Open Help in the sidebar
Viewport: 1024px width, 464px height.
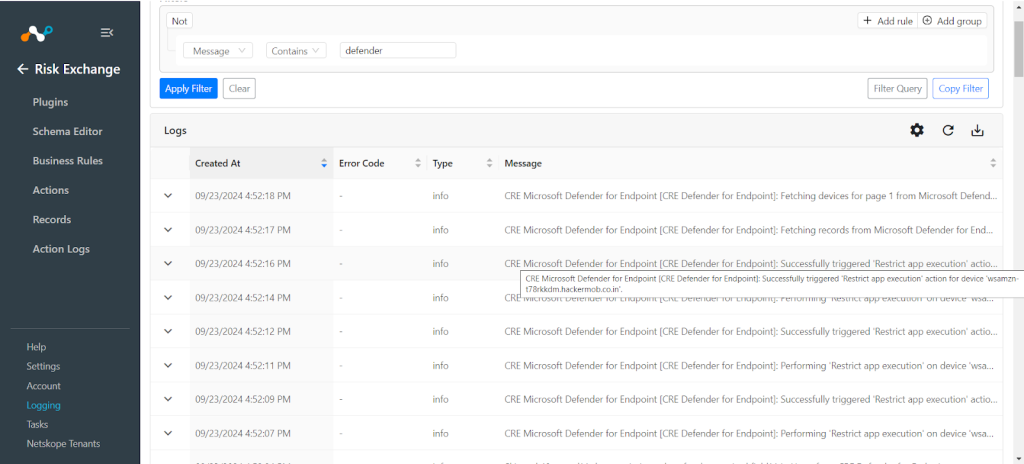36,347
